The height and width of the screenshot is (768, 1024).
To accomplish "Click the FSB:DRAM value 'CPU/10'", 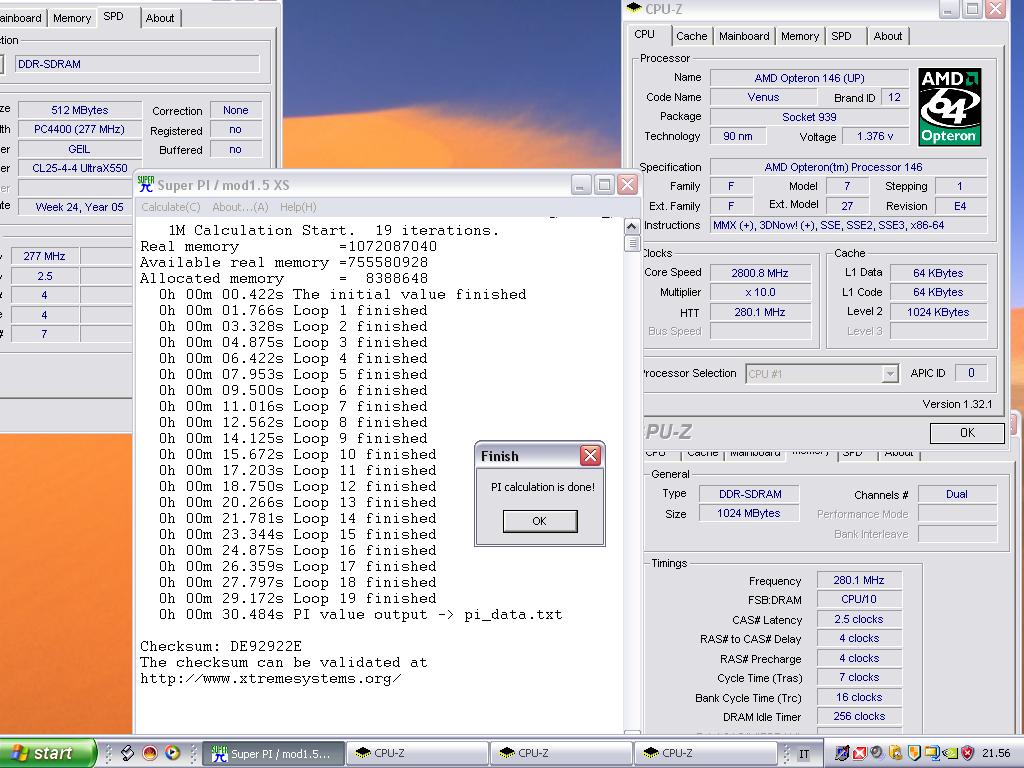I will [859, 599].
